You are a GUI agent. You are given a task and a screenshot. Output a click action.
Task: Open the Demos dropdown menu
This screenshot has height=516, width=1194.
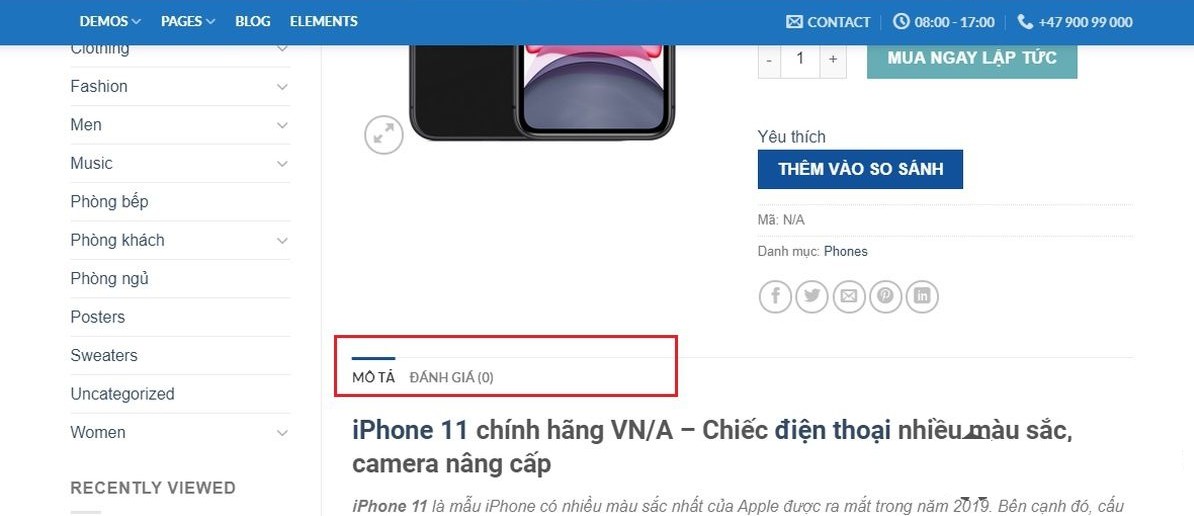pos(110,21)
